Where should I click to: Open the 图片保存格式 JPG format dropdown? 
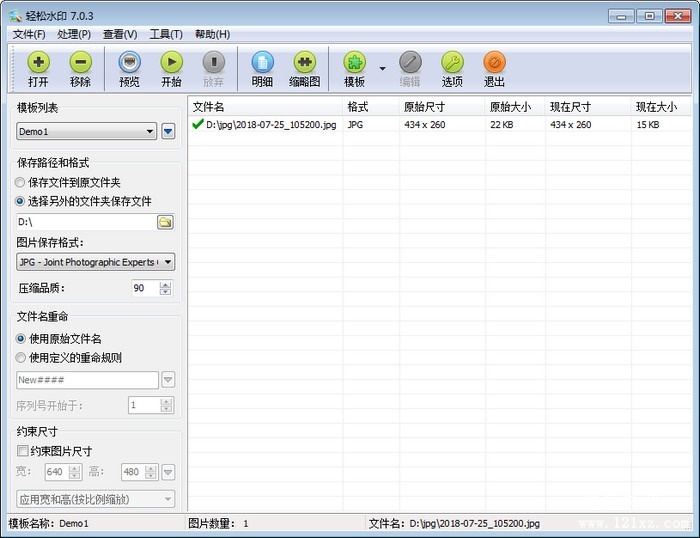96,262
